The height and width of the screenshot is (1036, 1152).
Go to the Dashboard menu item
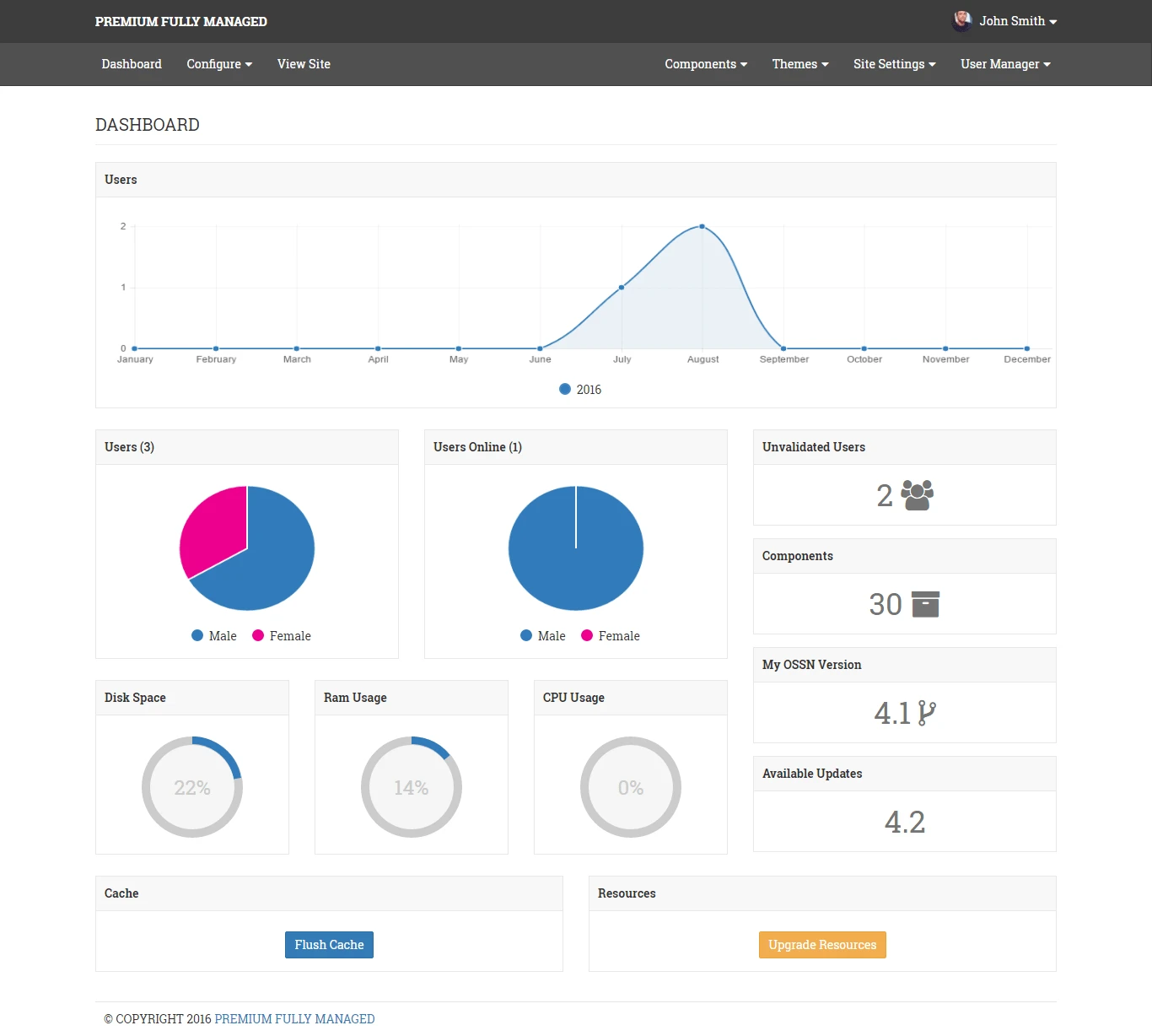(132, 64)
